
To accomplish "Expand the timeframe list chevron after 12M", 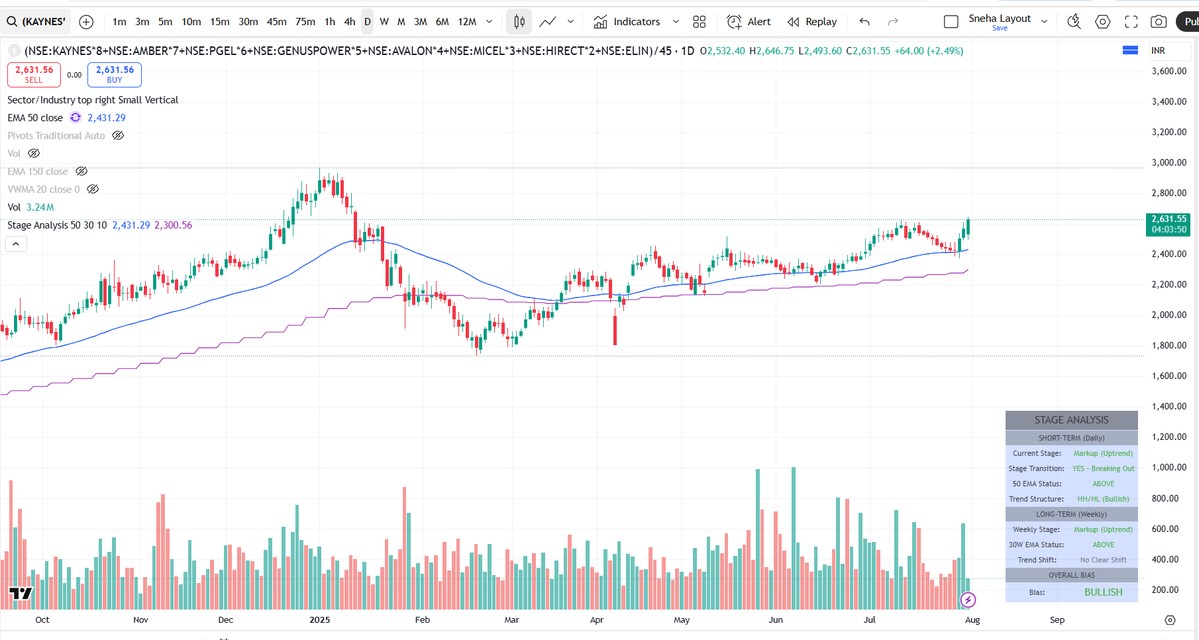I will click(x=489, y=21).
